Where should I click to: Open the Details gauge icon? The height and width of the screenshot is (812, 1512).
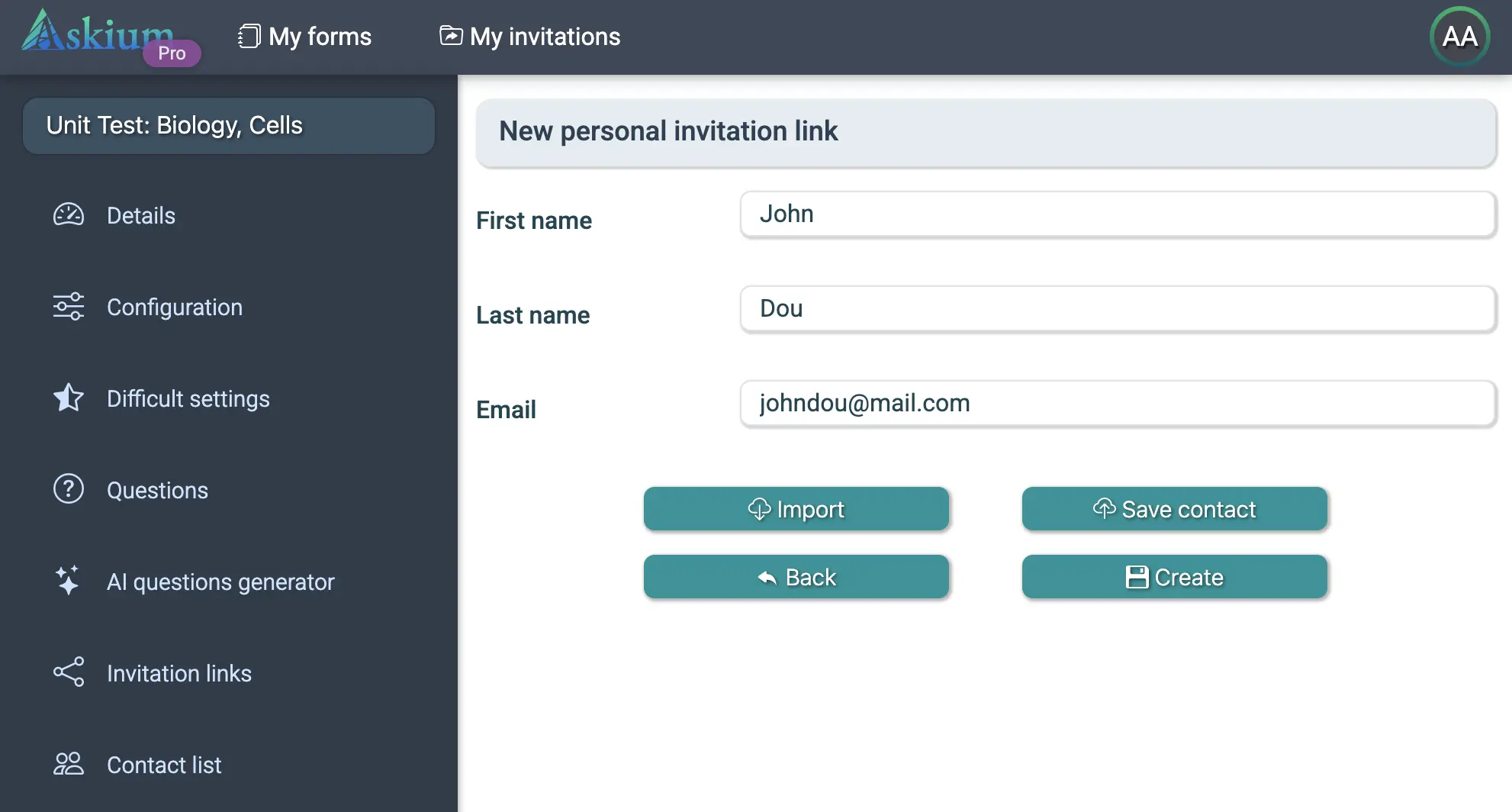click(69, 215)
